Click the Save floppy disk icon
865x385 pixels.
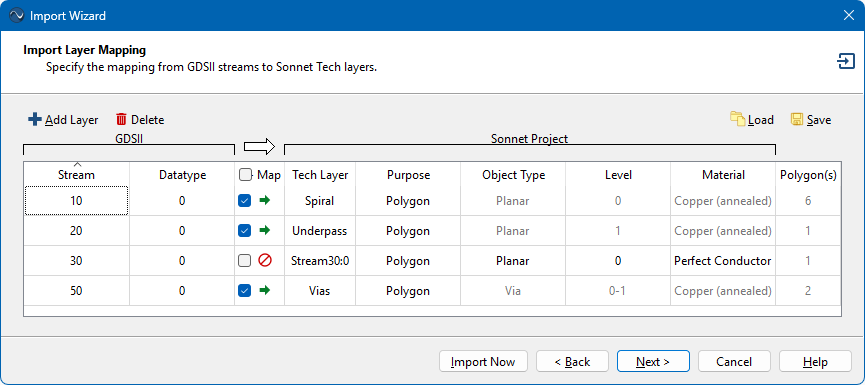point(797,120)
